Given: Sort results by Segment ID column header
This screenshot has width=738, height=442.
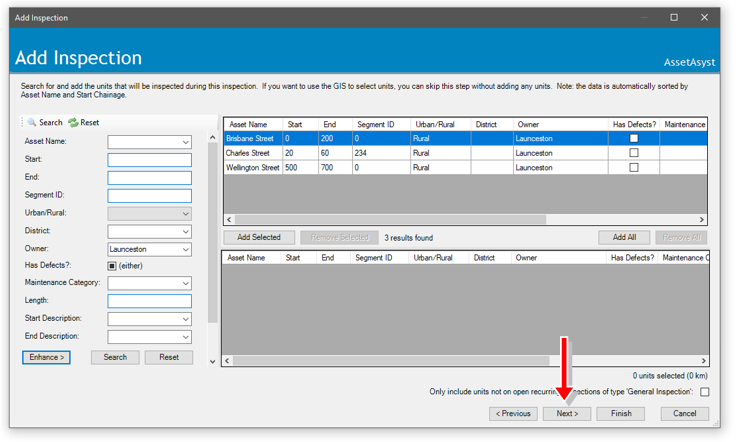Looking at the screenshot, I should tap(375, 125).
